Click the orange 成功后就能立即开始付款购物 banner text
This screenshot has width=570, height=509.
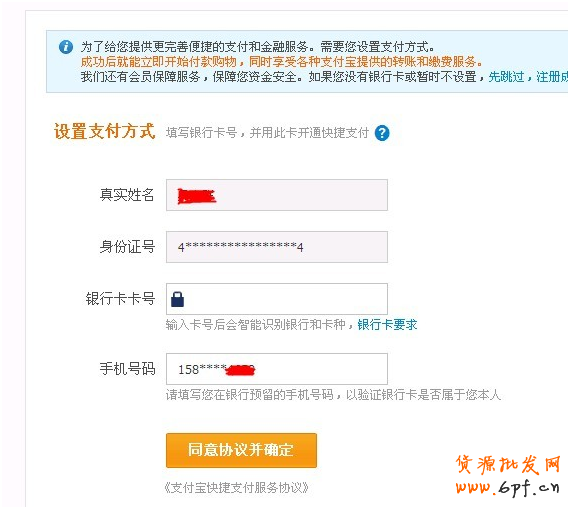158,62
